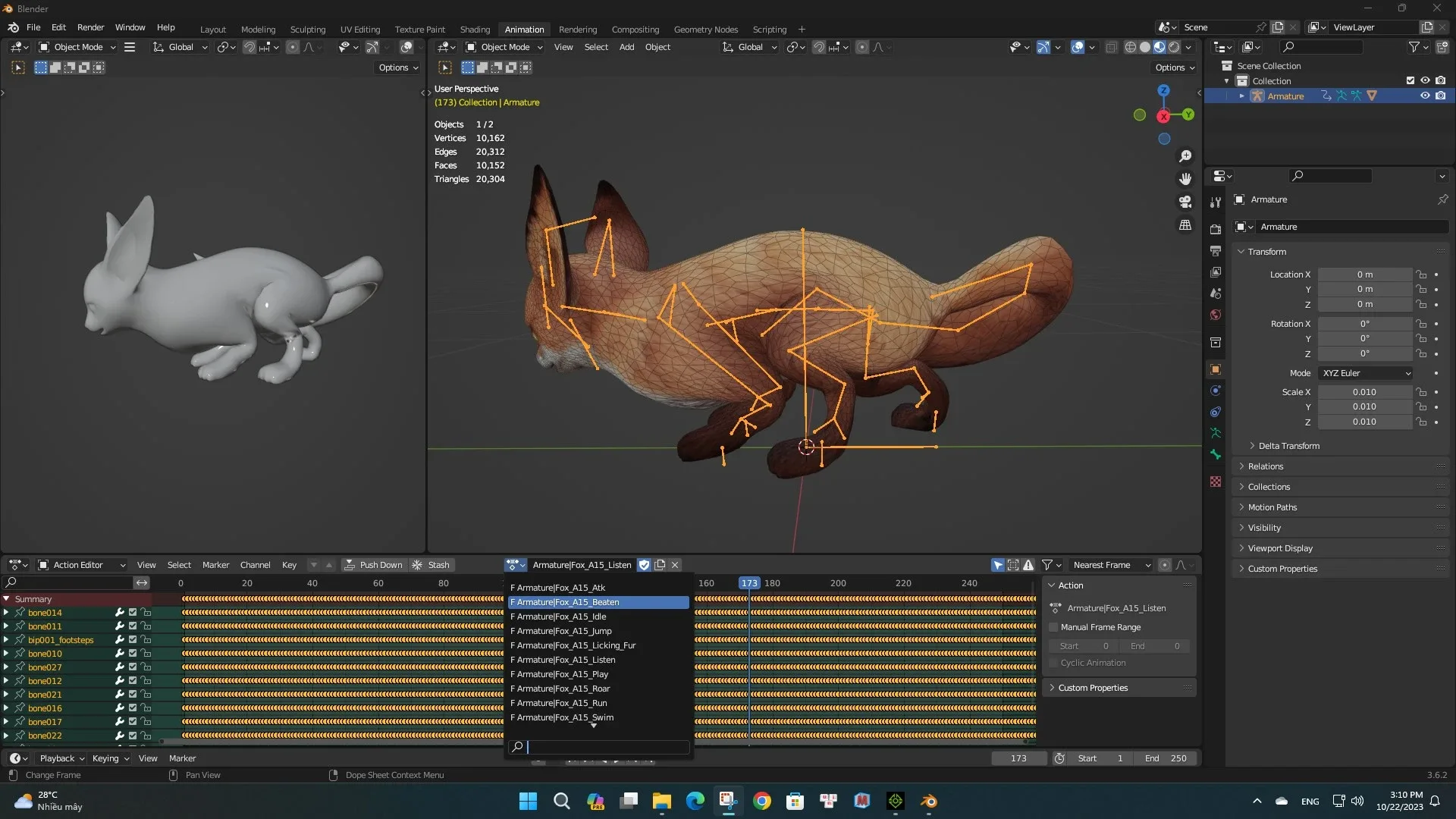Open Armature Data Properties (running figure icon)

1216,433
